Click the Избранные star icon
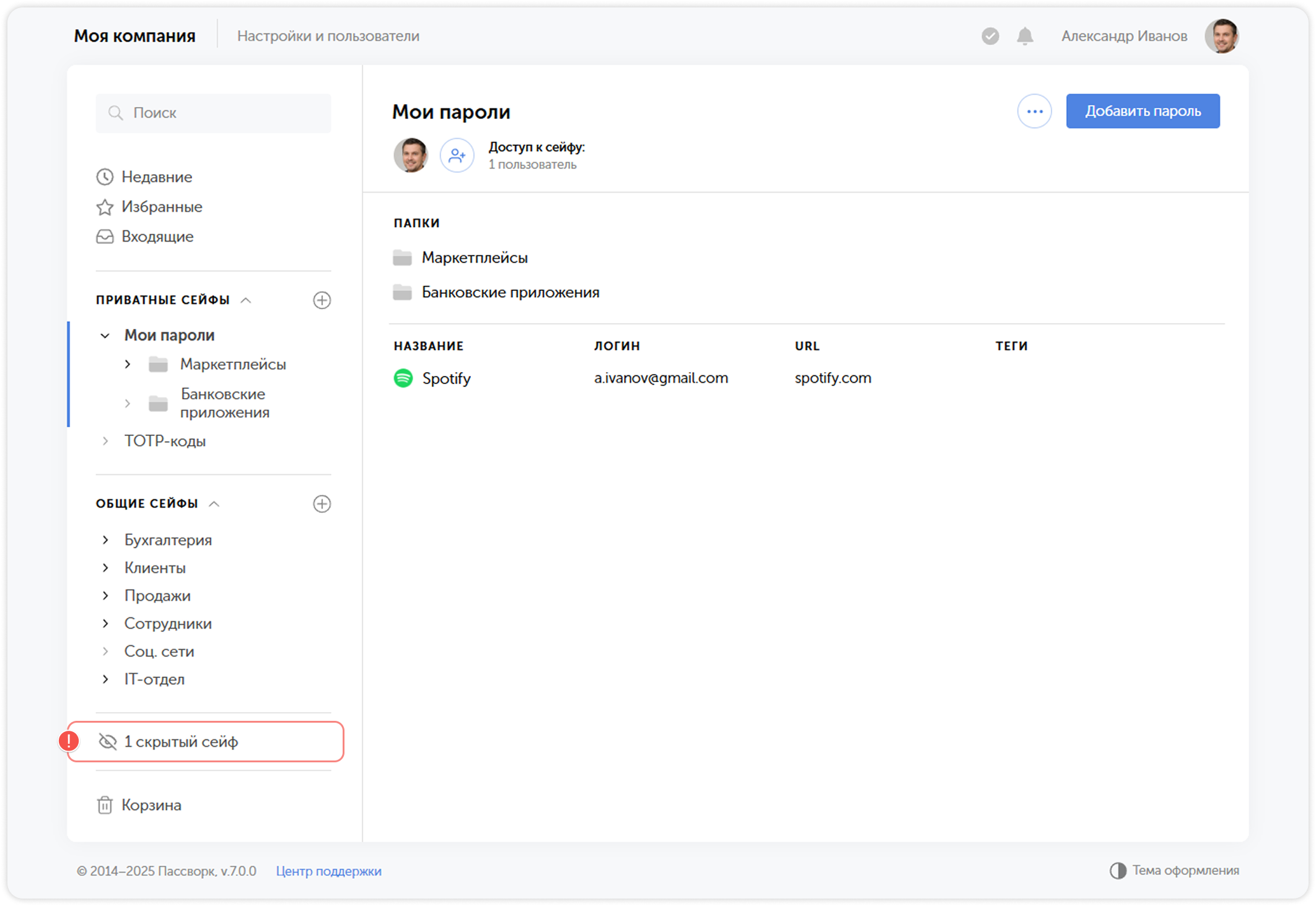Image resolution: width=1316 pixels, height=906 pixels. tap(105, 207)
